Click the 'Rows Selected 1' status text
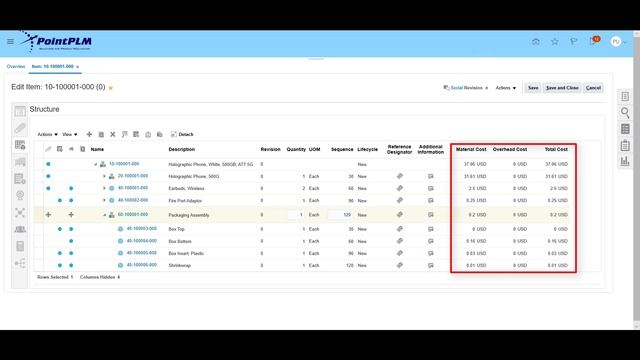The height and width of the screenshot is (360, 640). pyautogui.click(x=55, y=277)
